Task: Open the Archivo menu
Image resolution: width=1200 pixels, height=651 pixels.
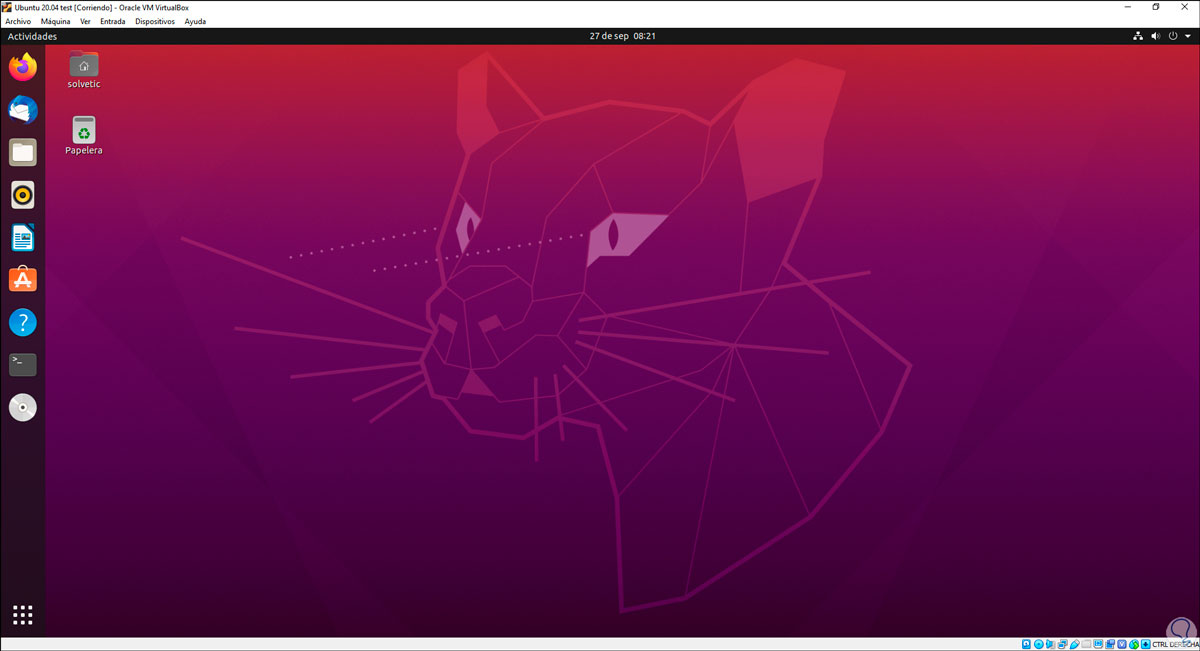Action: pos(18,21)
